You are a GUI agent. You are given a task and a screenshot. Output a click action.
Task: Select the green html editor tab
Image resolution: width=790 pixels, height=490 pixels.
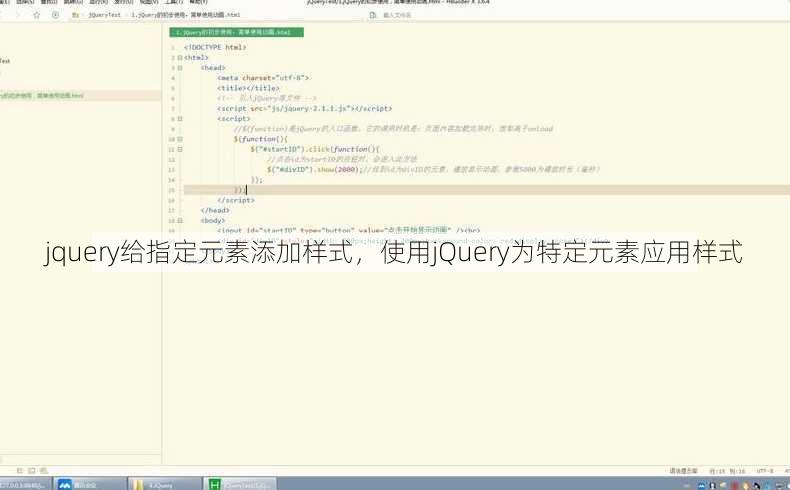[236, 32]
